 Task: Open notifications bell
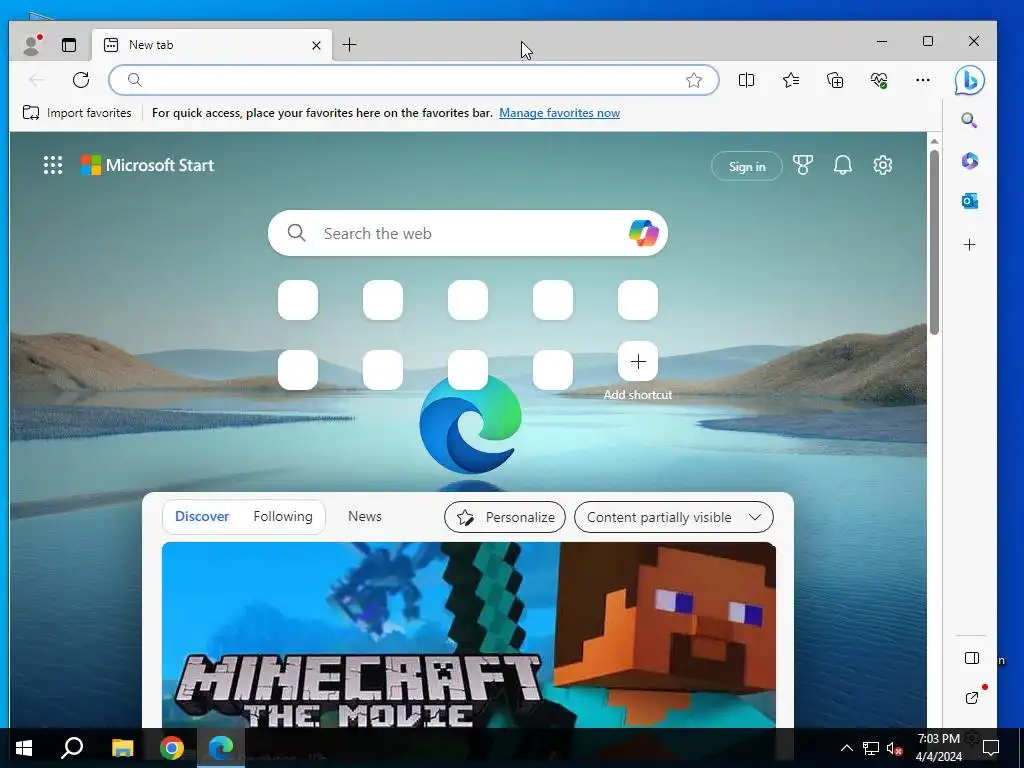(842, 165)
